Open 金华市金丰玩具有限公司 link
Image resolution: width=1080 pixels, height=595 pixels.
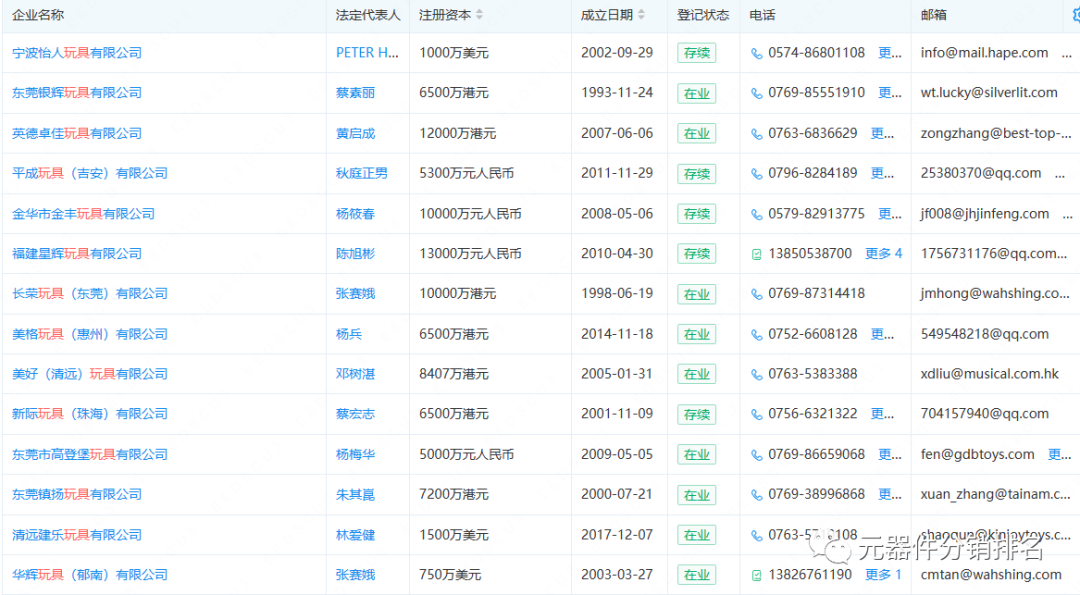pyautogui.click(x=83, y=214)
